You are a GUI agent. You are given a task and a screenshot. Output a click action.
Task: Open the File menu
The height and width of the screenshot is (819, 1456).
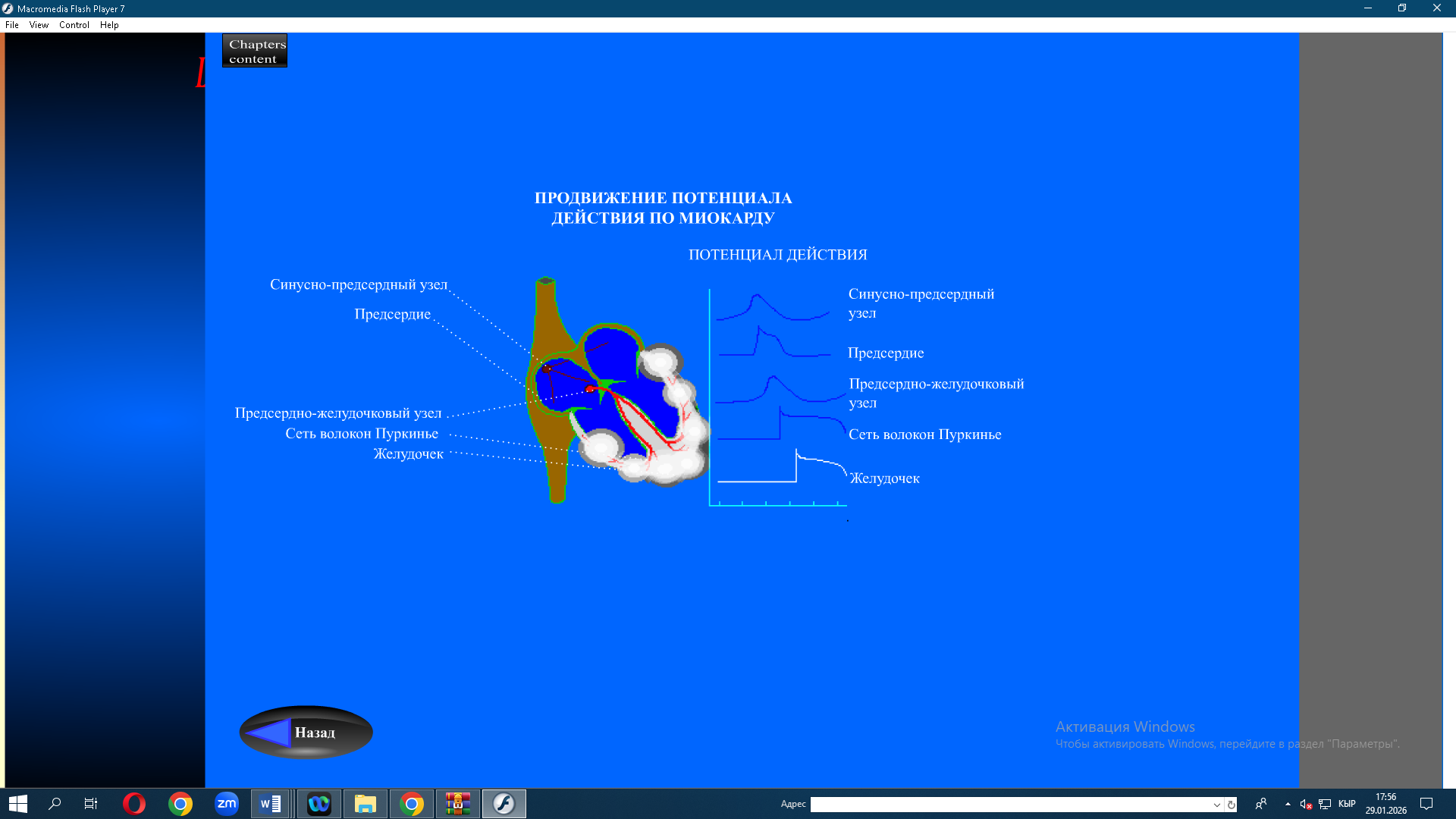[12, 25]
